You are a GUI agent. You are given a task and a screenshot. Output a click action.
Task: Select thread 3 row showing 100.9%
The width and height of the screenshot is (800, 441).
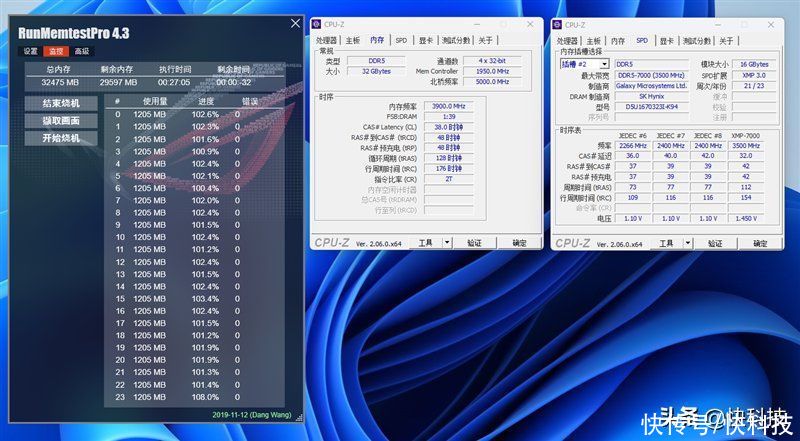click(x=194, y=152)
